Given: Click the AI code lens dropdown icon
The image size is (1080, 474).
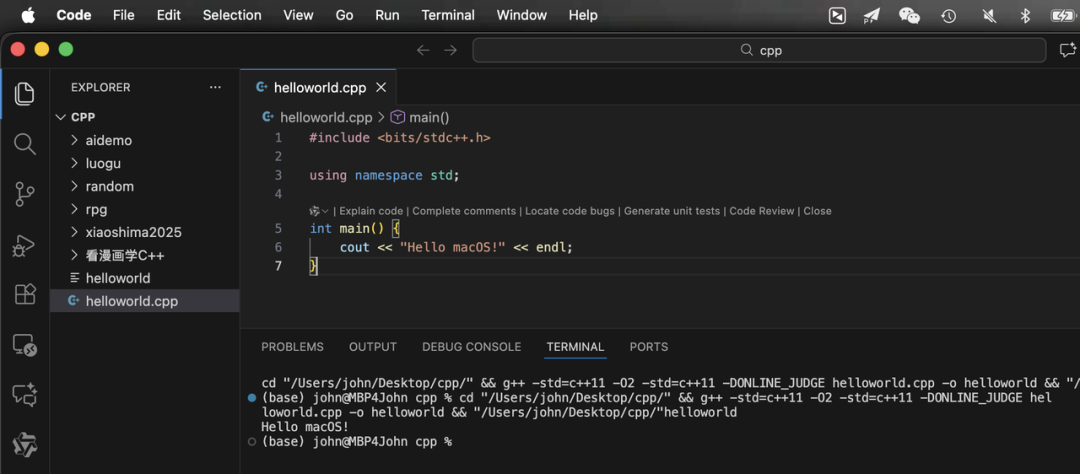Looking at the screenshot, I should 319,211.
